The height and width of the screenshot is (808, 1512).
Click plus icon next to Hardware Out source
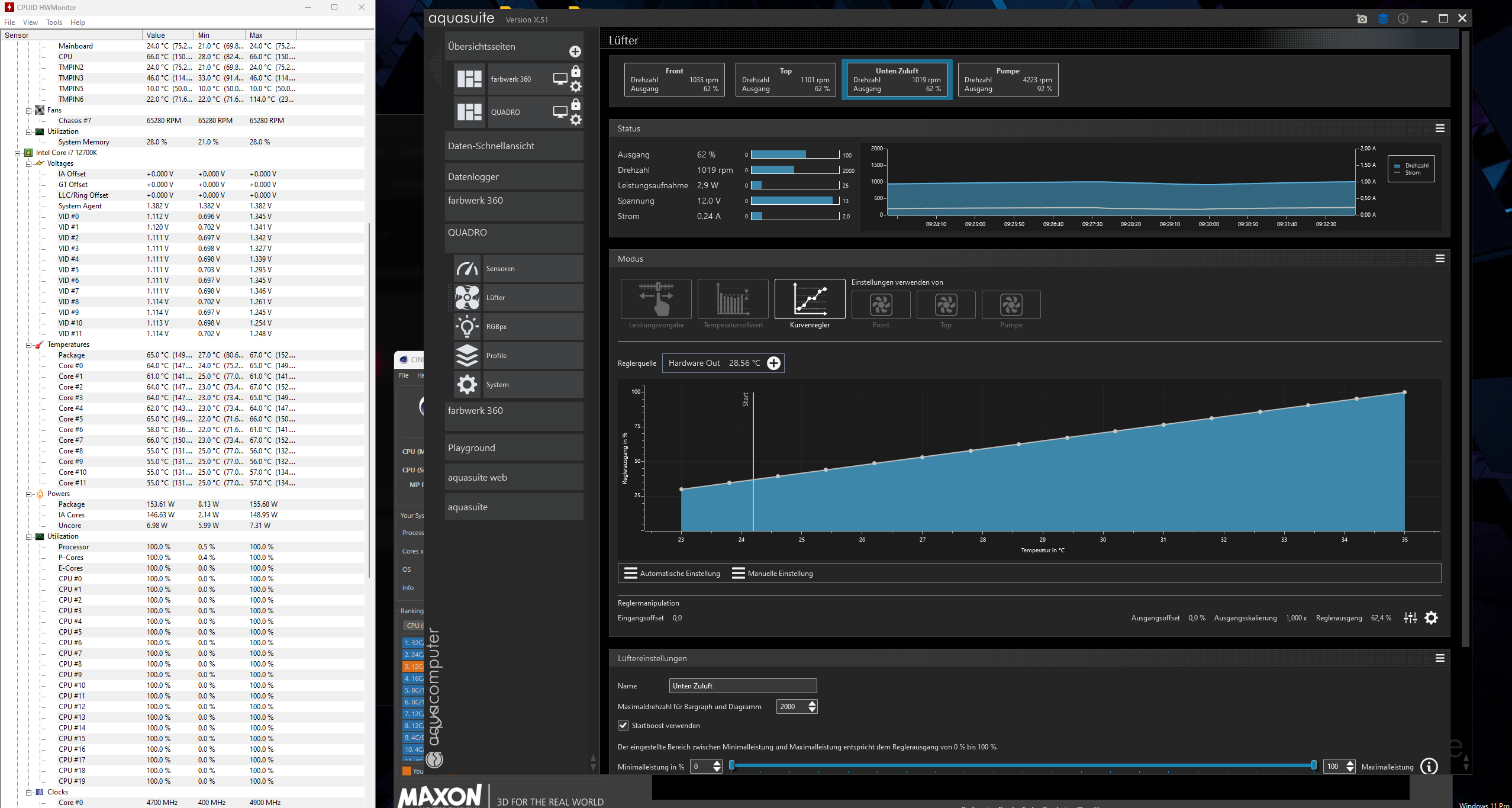pyautogui.click(x=773, y=363)
